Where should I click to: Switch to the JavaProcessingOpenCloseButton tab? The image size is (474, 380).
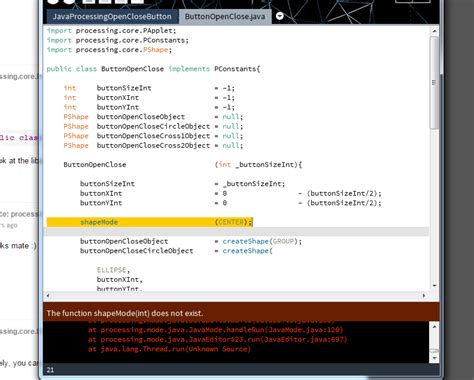(x=112, y=17)
